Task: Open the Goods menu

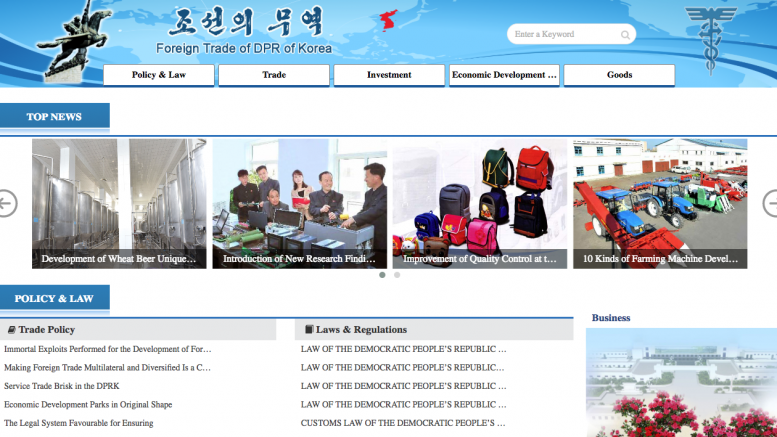Action: point(619,75)
